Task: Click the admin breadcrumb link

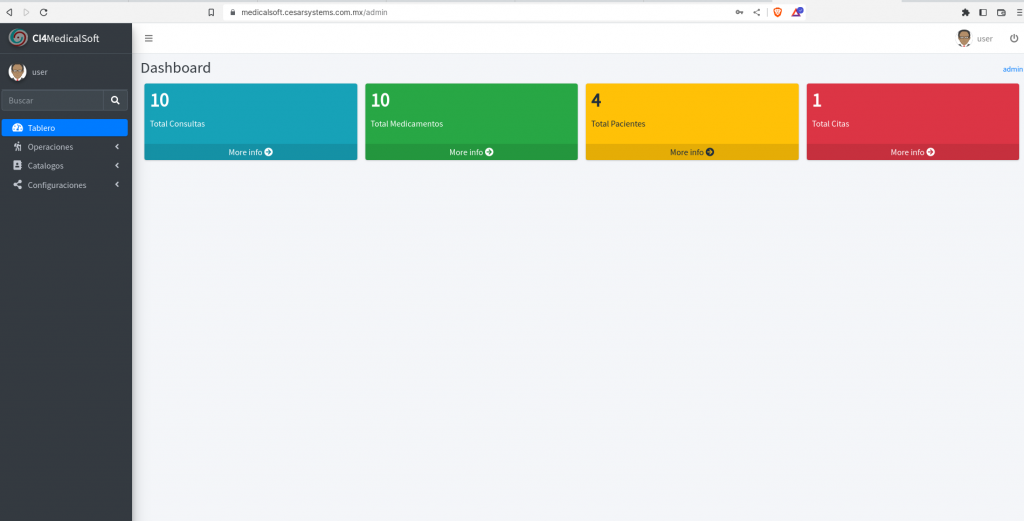Action: (x=1012, y=69)
